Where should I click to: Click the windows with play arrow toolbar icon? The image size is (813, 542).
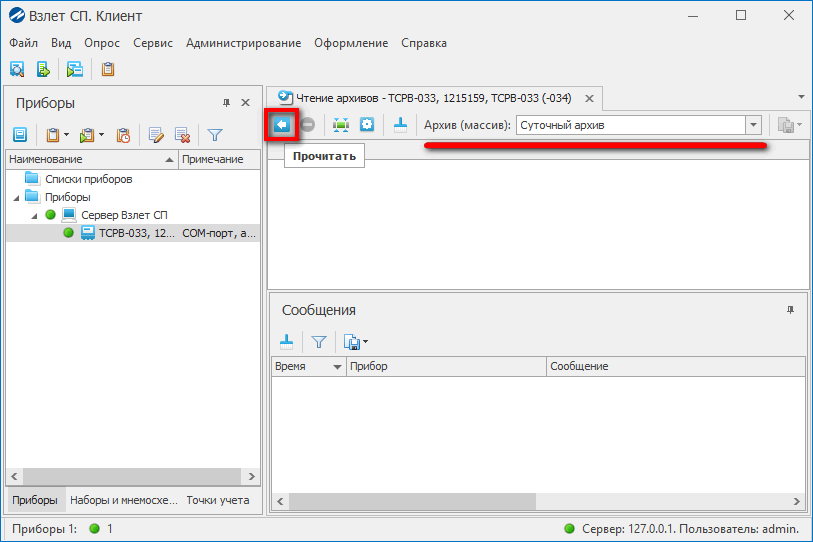75,69
